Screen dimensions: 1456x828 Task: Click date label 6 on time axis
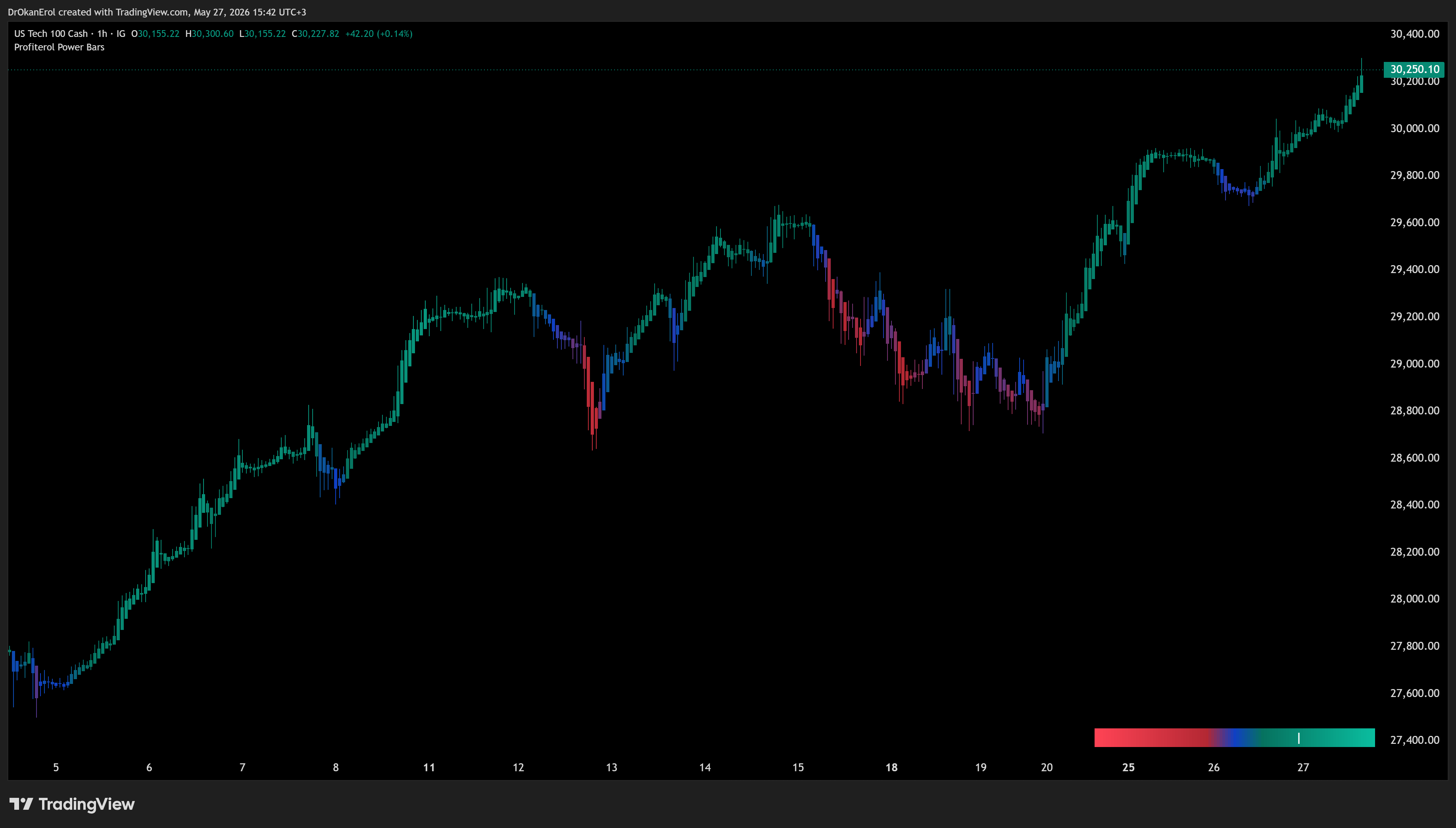click(149, 768)
